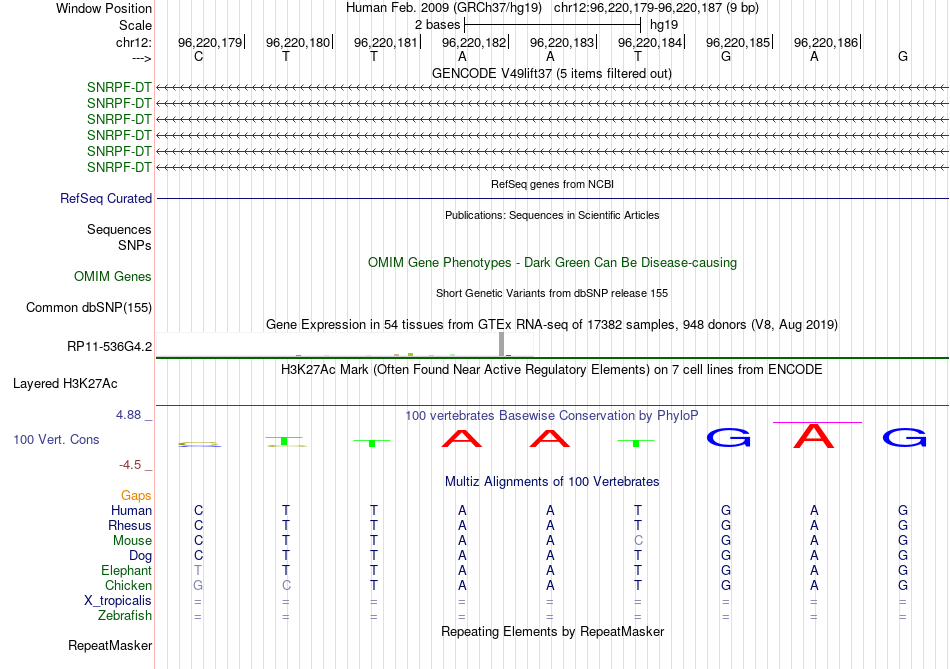Click 100 vertebrates Basewise Conservation title
The width and height of the screenshot is (950, 669).
tap(552, 416)
